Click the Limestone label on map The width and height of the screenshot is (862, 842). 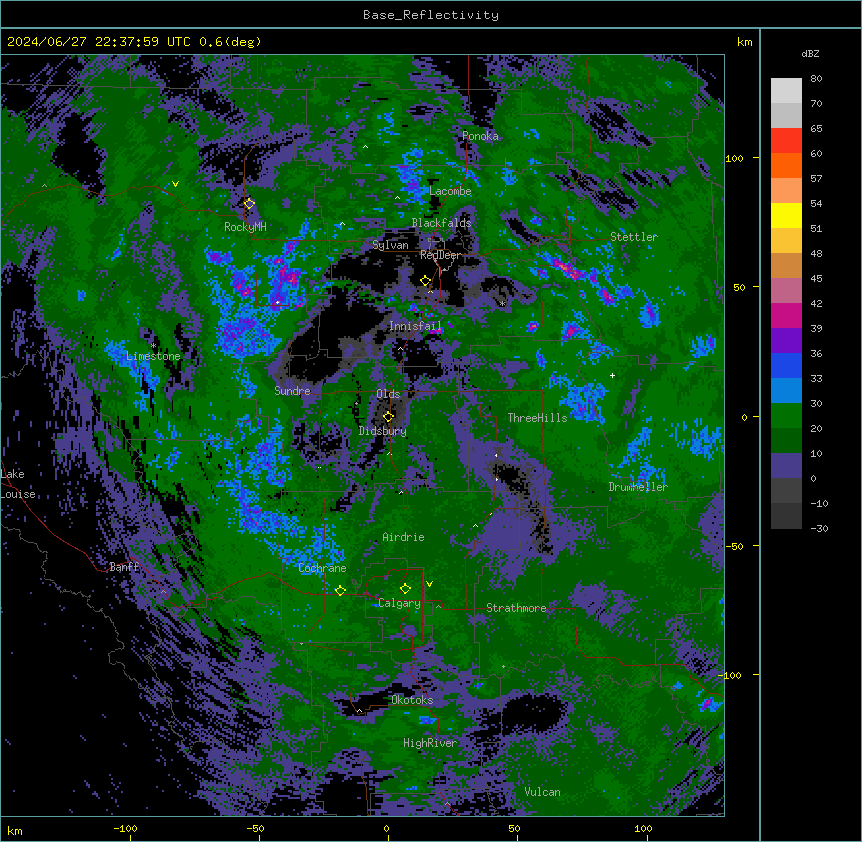[x=153, y=356]
